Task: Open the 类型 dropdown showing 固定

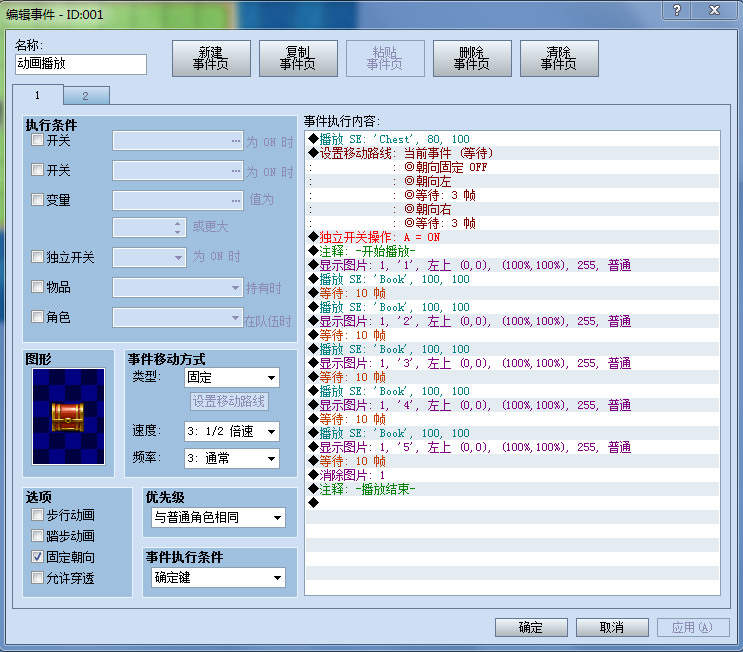Action: pos(232,378)
